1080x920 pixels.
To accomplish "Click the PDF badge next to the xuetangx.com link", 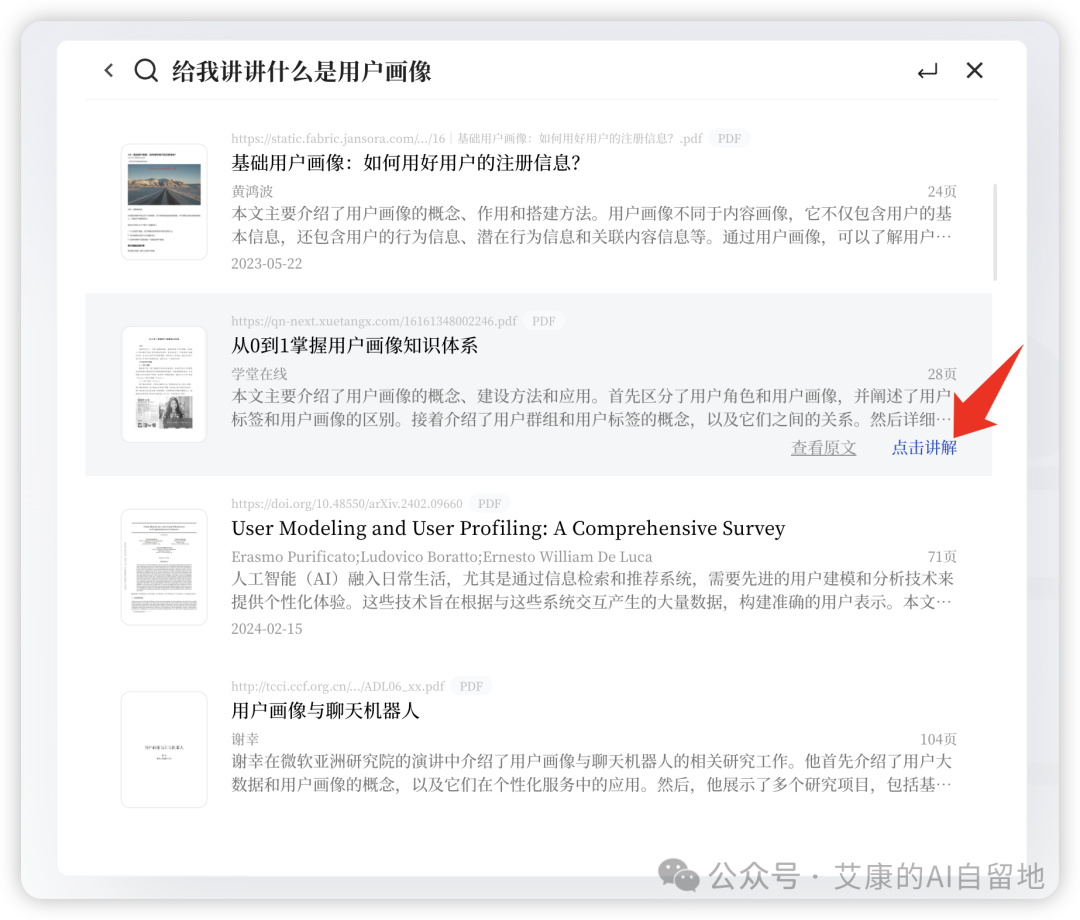I will point(543,321).
